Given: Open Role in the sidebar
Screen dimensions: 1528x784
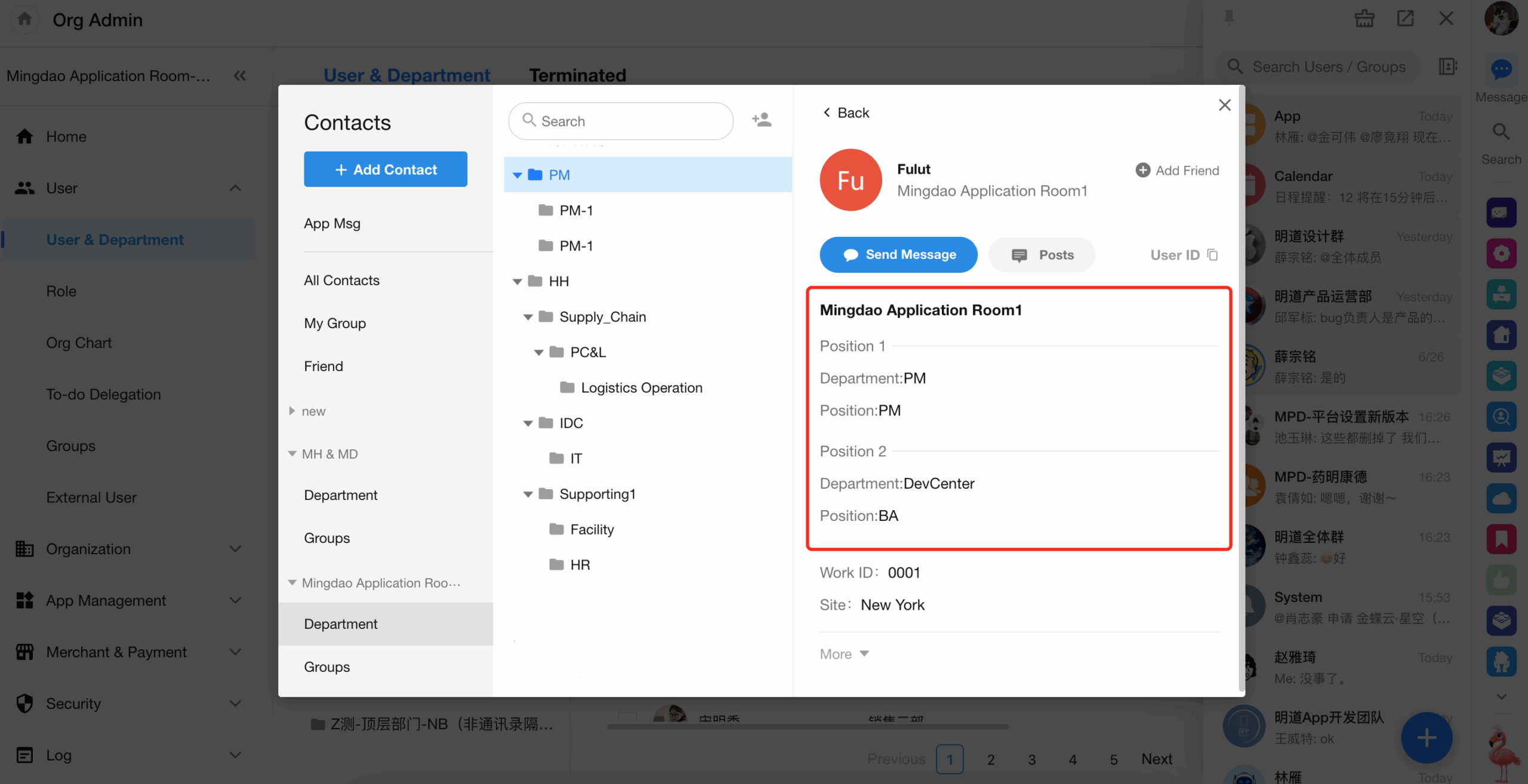Looking at the screenshot, I should click(x=61, y=291).
